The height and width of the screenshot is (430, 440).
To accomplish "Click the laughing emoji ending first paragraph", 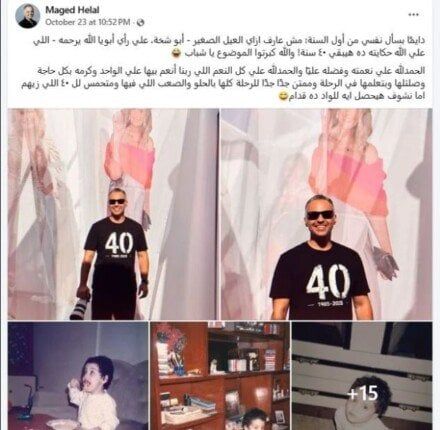I will [180, 54].
